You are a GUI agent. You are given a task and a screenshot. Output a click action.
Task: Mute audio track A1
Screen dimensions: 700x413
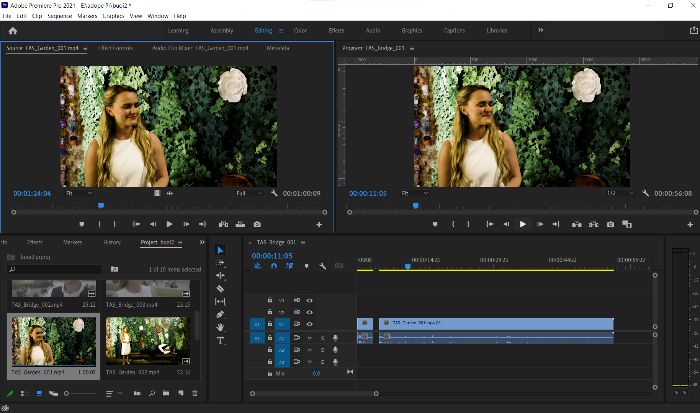[x=309, y=338]
